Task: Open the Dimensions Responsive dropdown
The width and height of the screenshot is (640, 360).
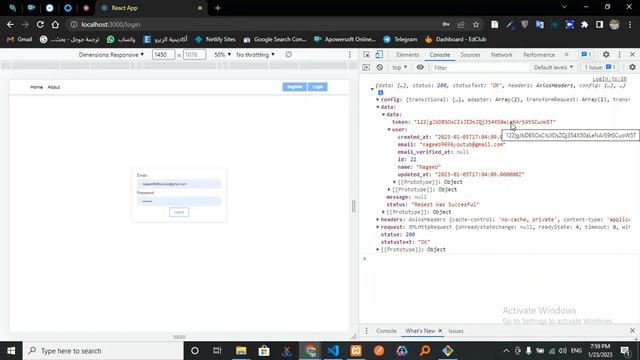Action: (x=111, y=55)
